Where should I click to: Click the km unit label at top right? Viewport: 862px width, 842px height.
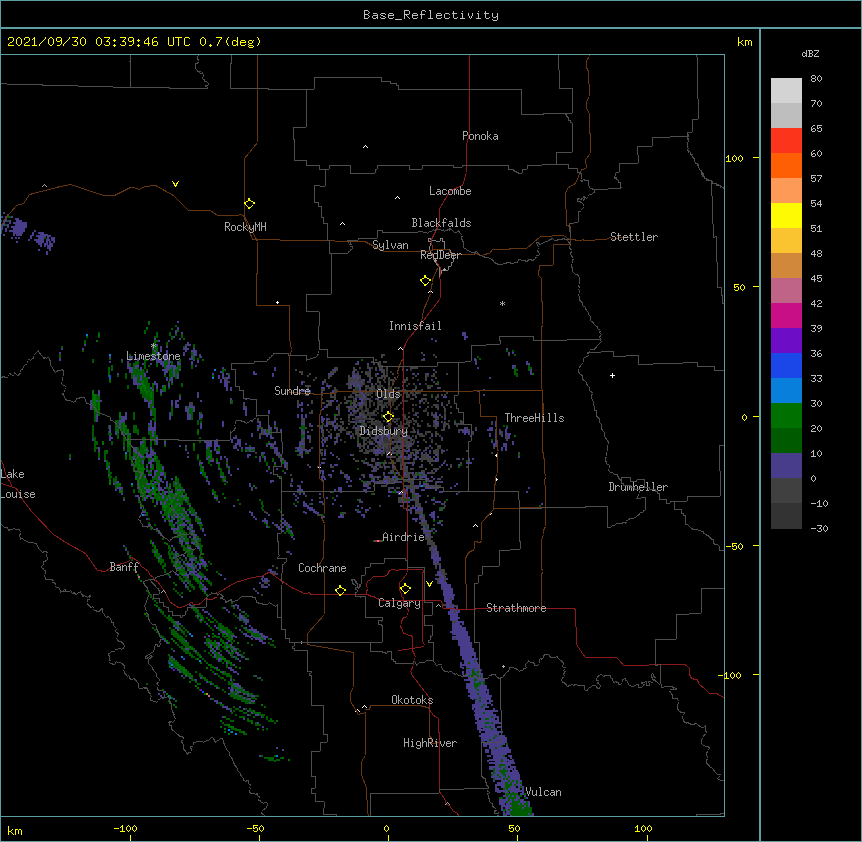click(x=745, y=42)
